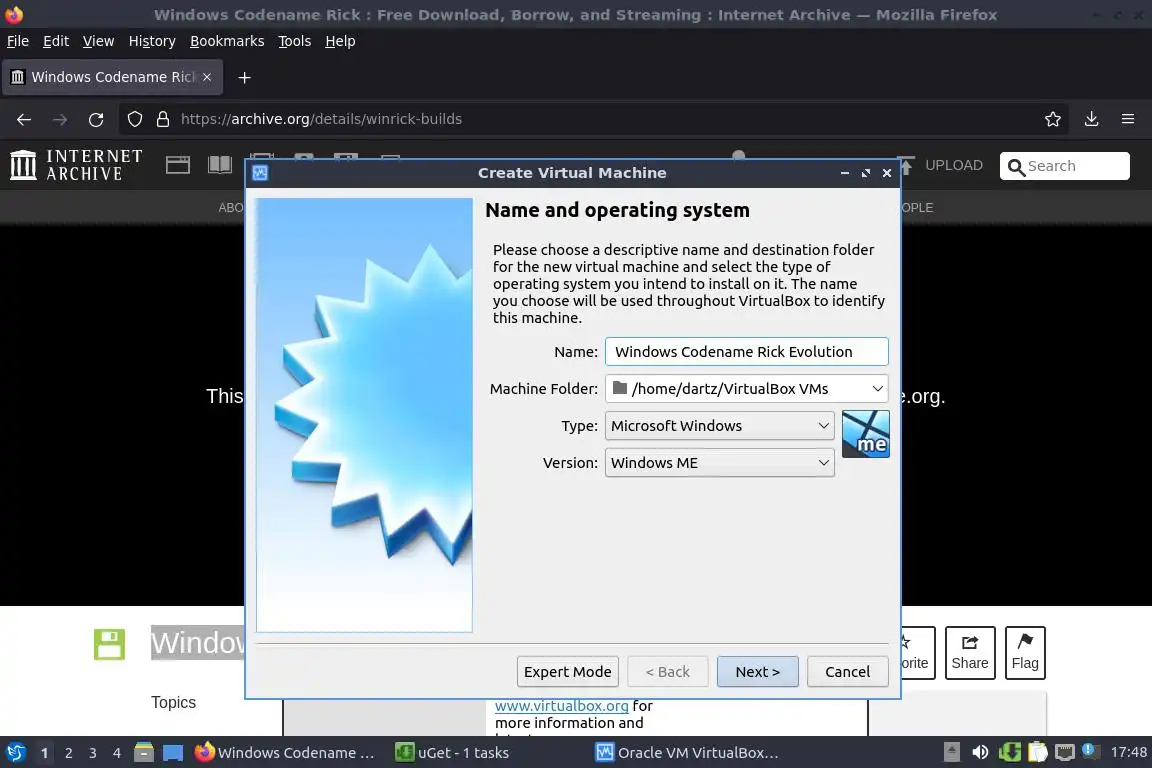
Task: Open the Version dropdown Windows ME
Action: tap(719, 463)
